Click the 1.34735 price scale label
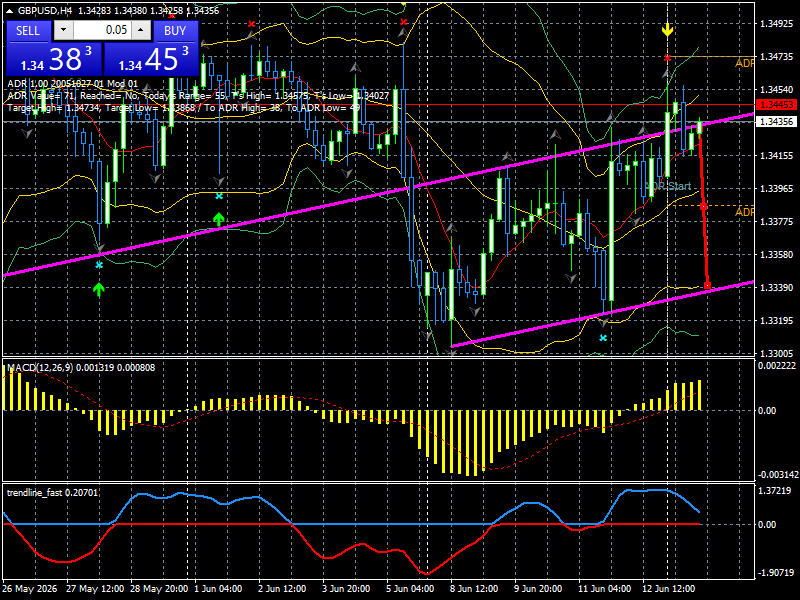This screenshot has width=800, height=600. point(777,57)
